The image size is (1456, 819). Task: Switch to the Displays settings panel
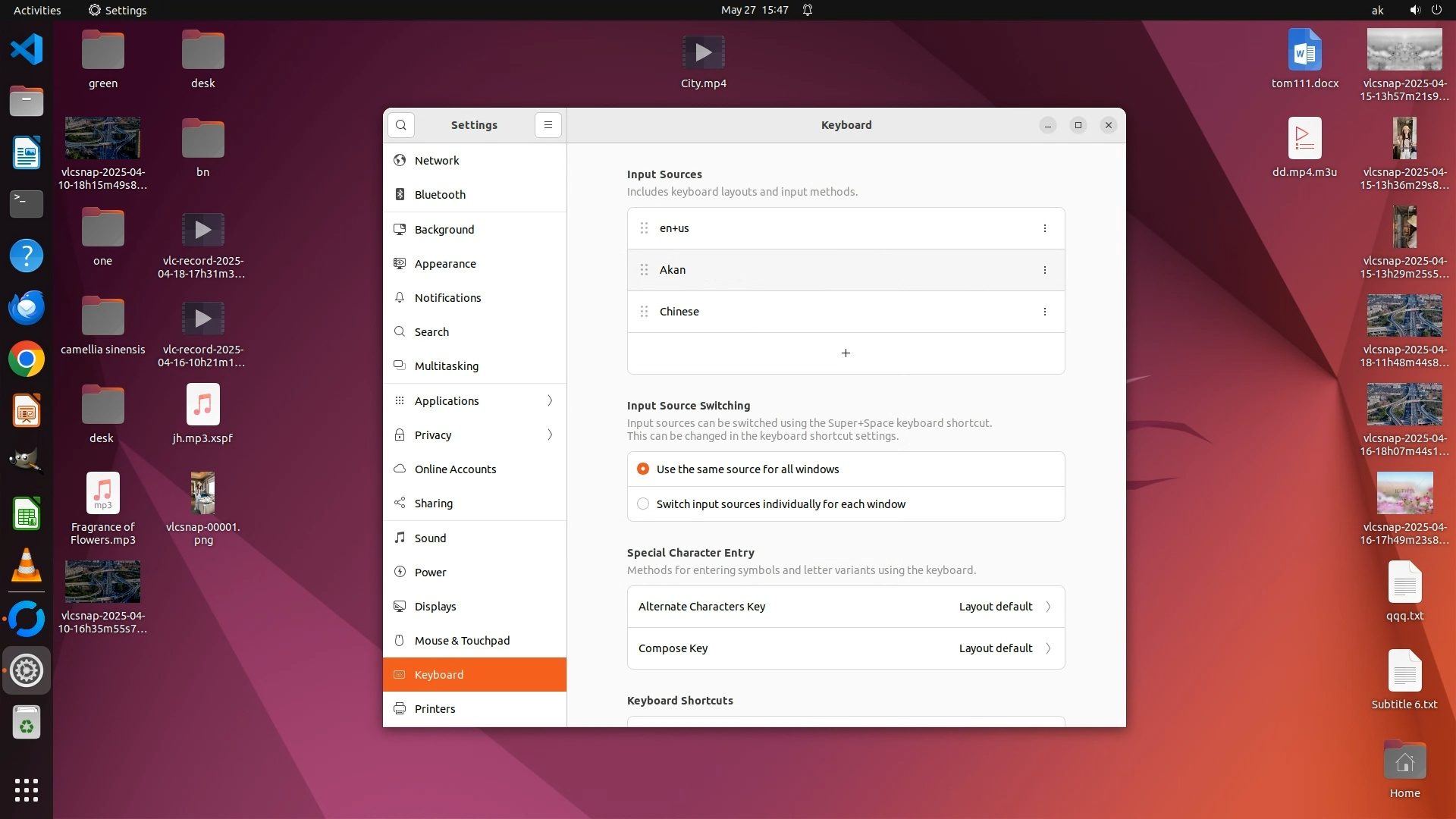[435, 607]
